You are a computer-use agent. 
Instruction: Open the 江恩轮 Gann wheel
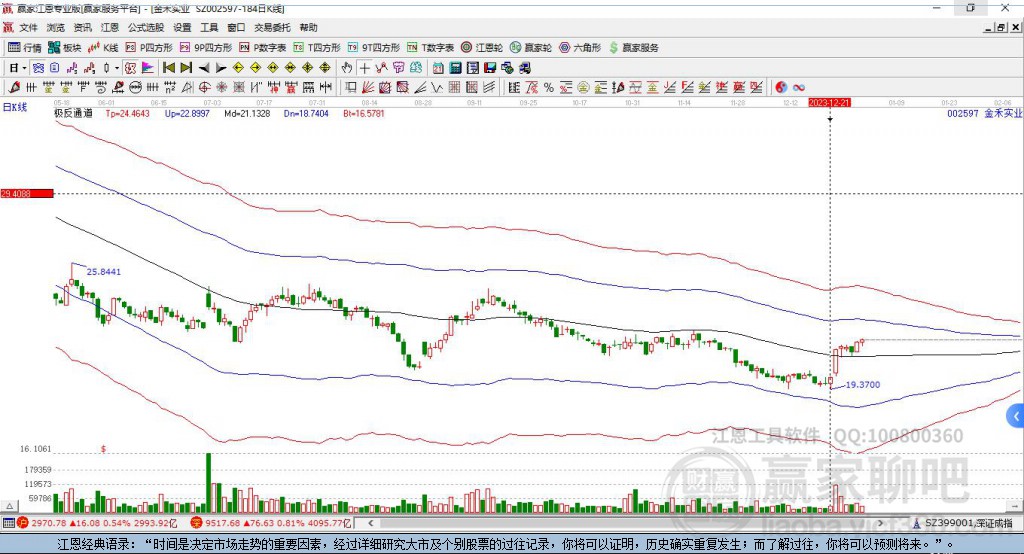482,48
